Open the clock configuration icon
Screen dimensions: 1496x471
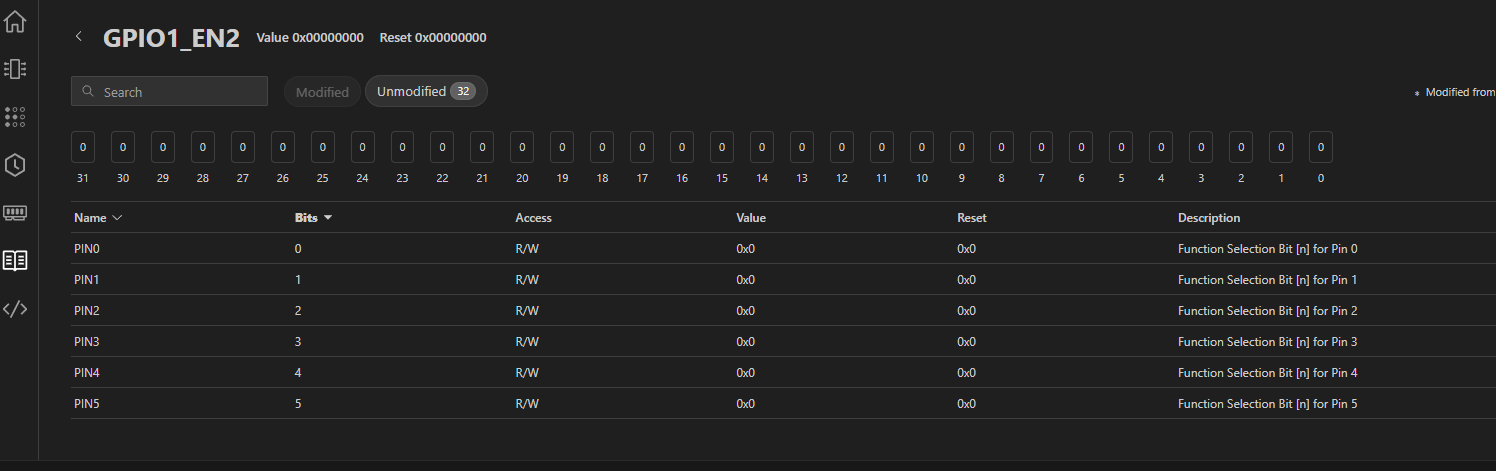[x=15, y=165]
